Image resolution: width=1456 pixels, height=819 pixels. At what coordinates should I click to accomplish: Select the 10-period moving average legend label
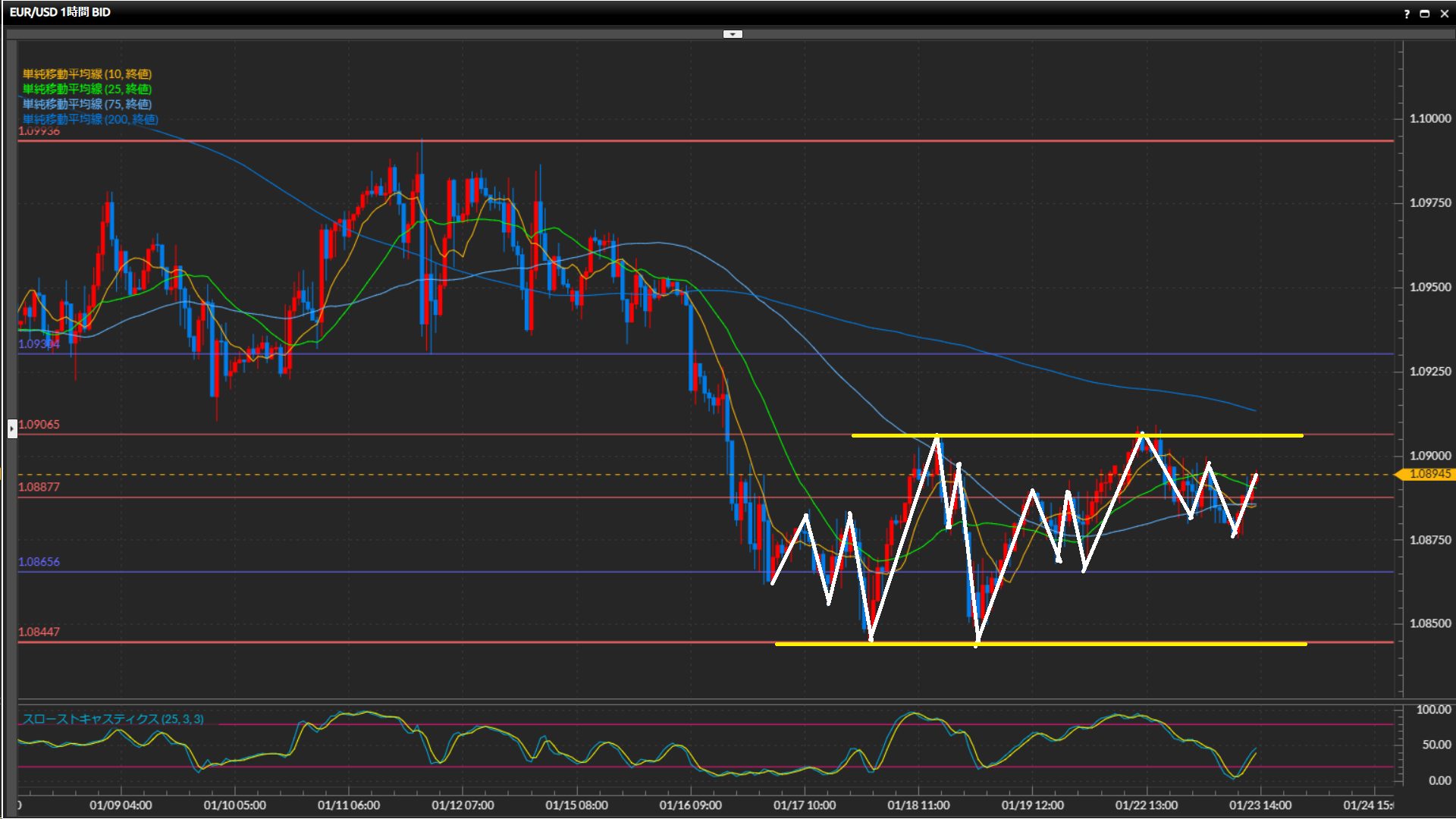click(87, 74)
